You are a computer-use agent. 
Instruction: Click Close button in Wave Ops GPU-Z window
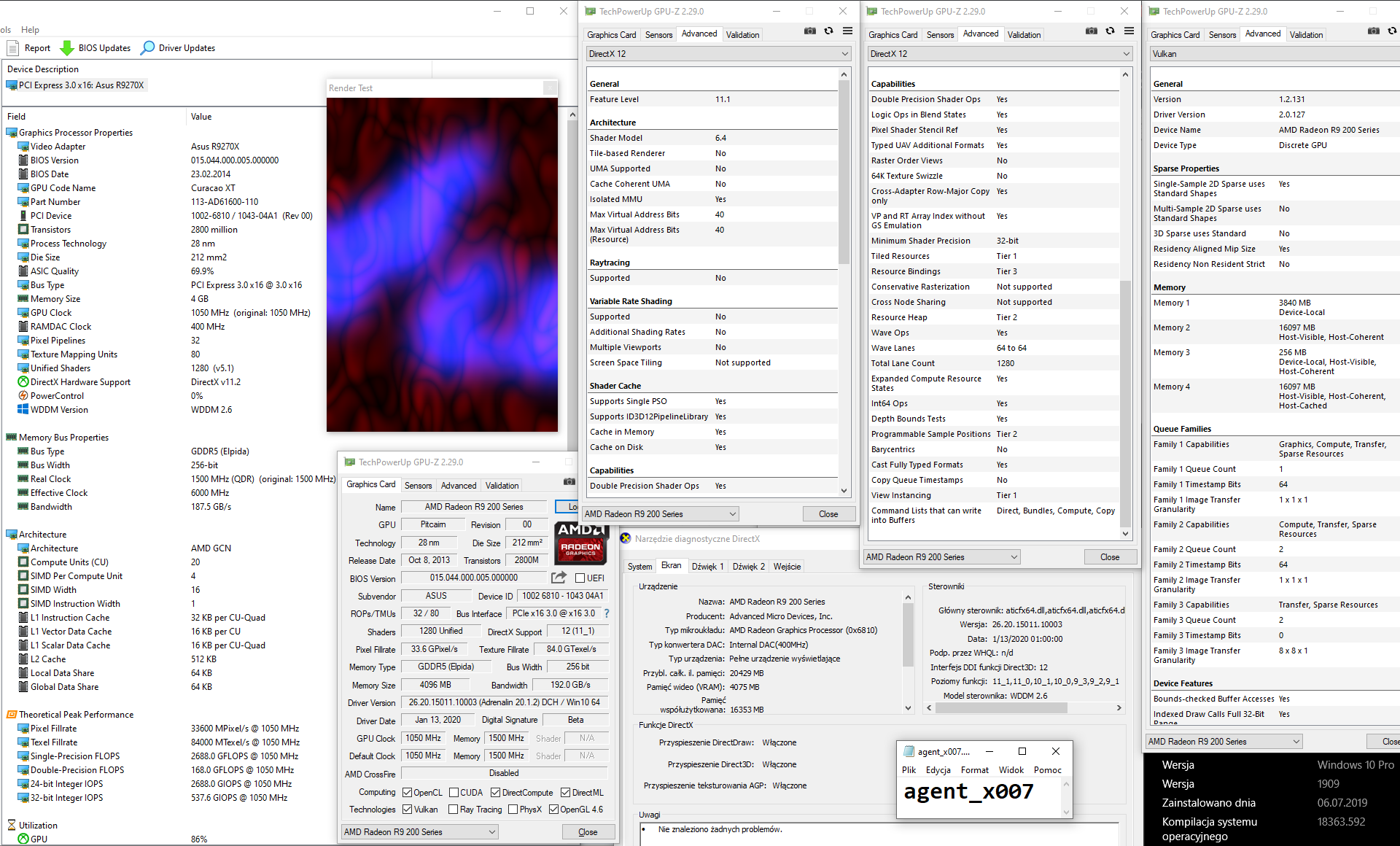[x=1110, y=557]
